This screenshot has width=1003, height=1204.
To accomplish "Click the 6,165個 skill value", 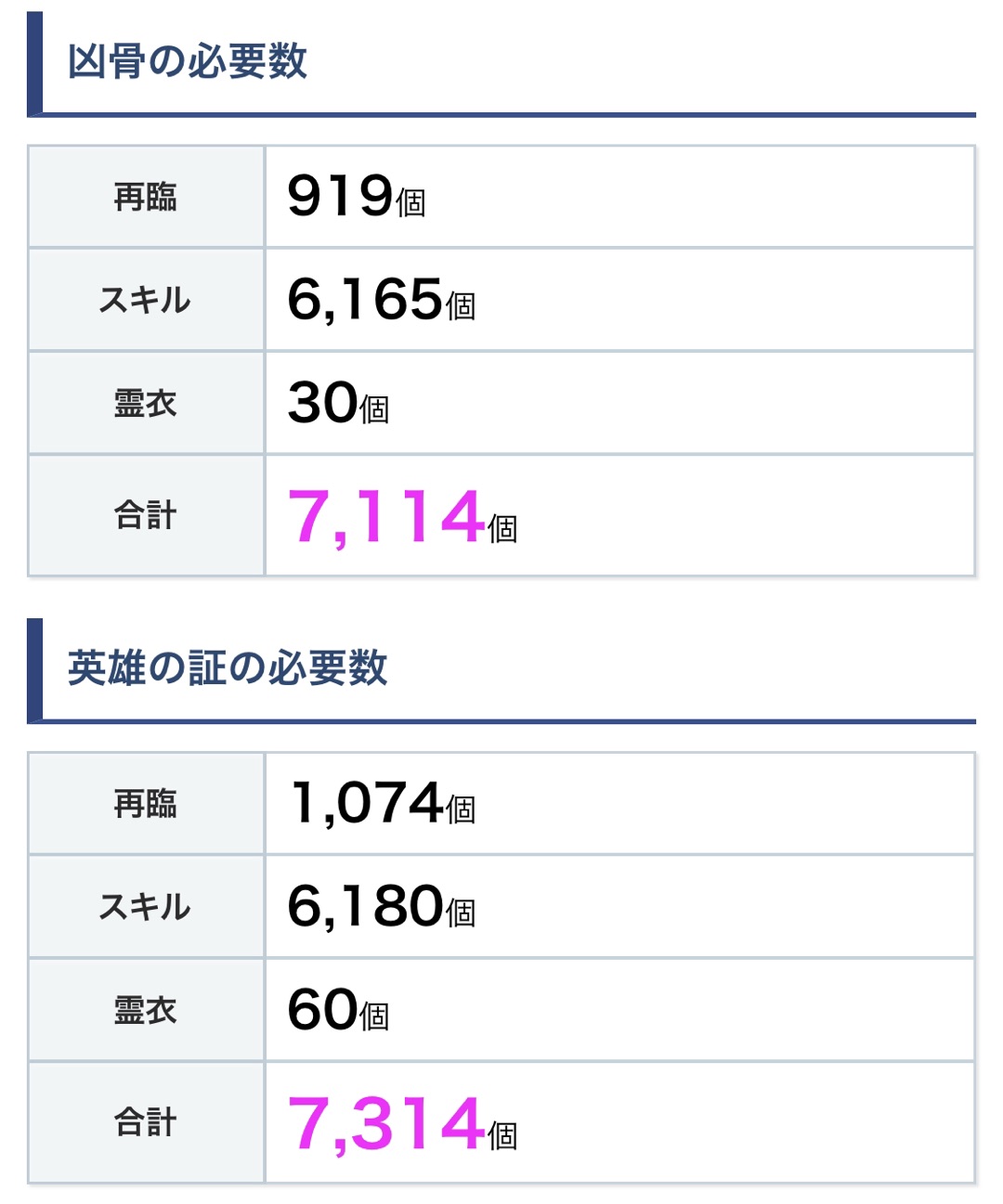I will [x=381, y=300].
